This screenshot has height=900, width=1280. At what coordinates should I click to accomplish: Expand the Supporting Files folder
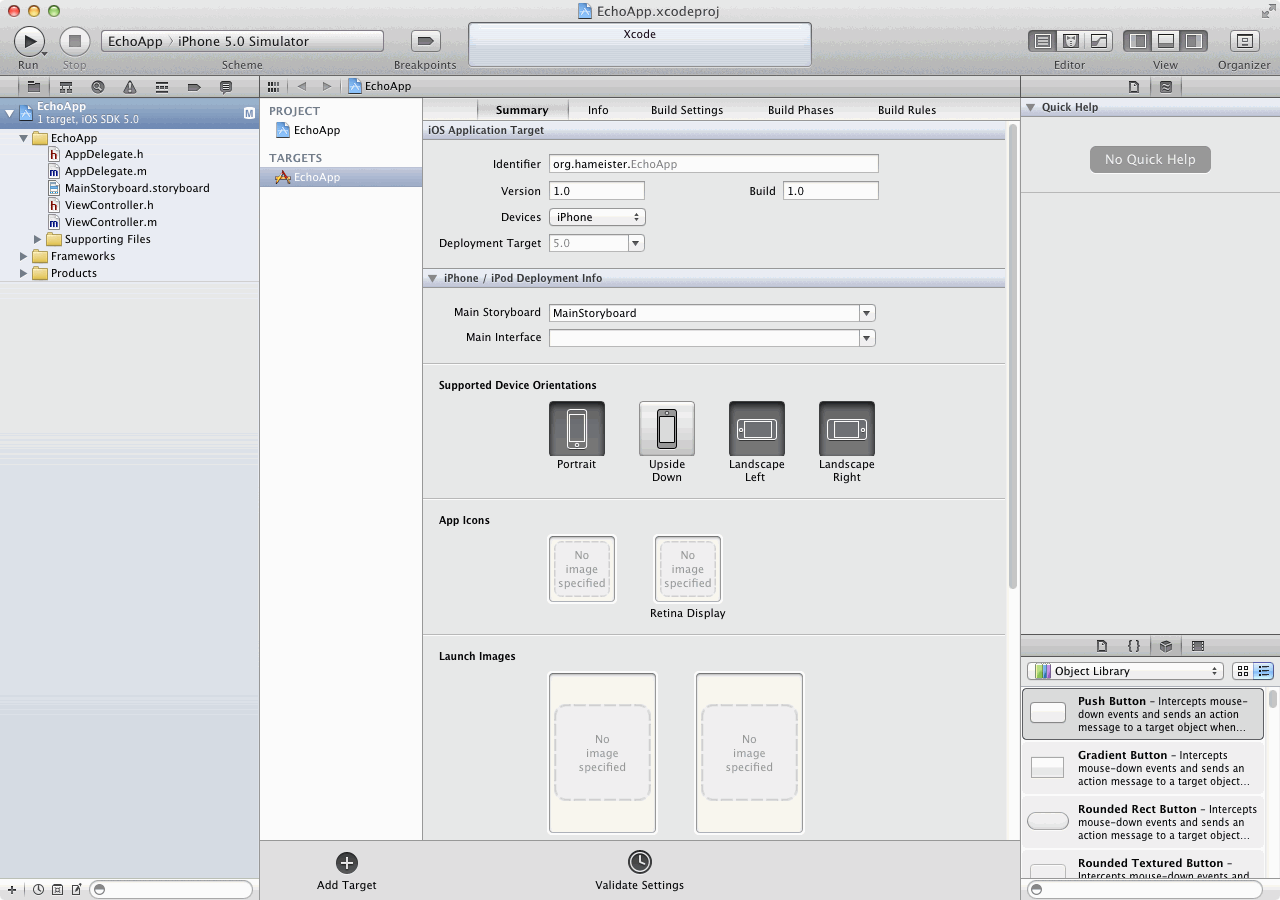[38, 239]
